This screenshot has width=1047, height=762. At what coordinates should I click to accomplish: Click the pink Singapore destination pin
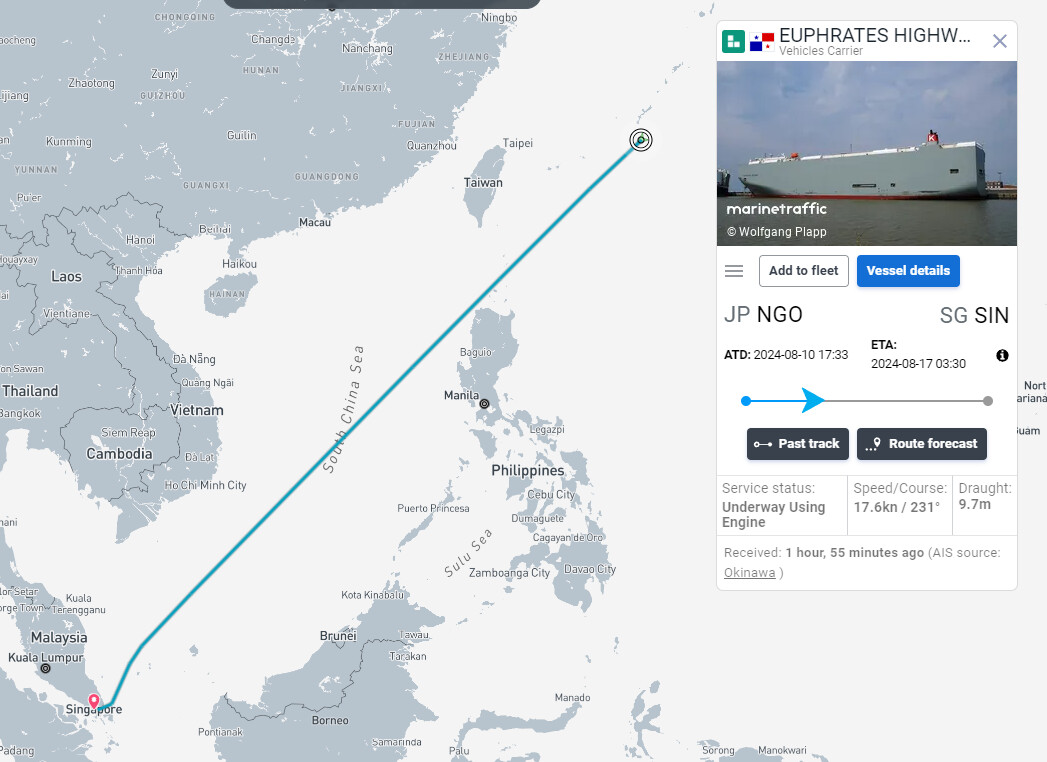[x=94, y=701]
